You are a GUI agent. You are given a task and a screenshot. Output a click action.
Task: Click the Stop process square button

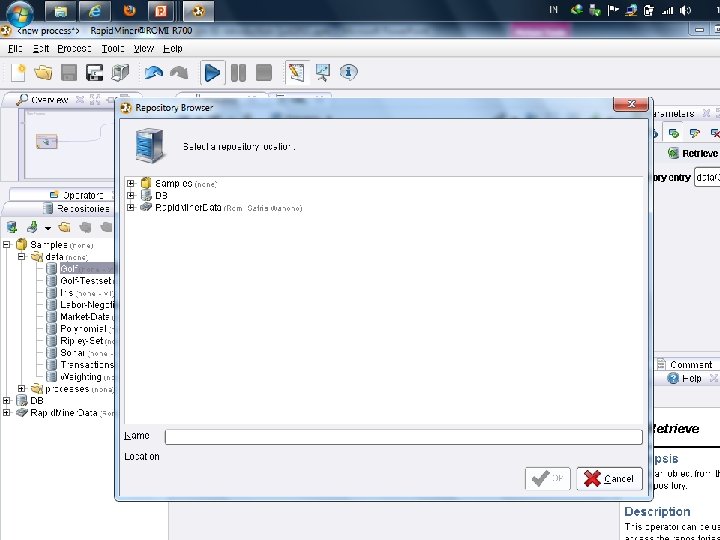[264, 73]
